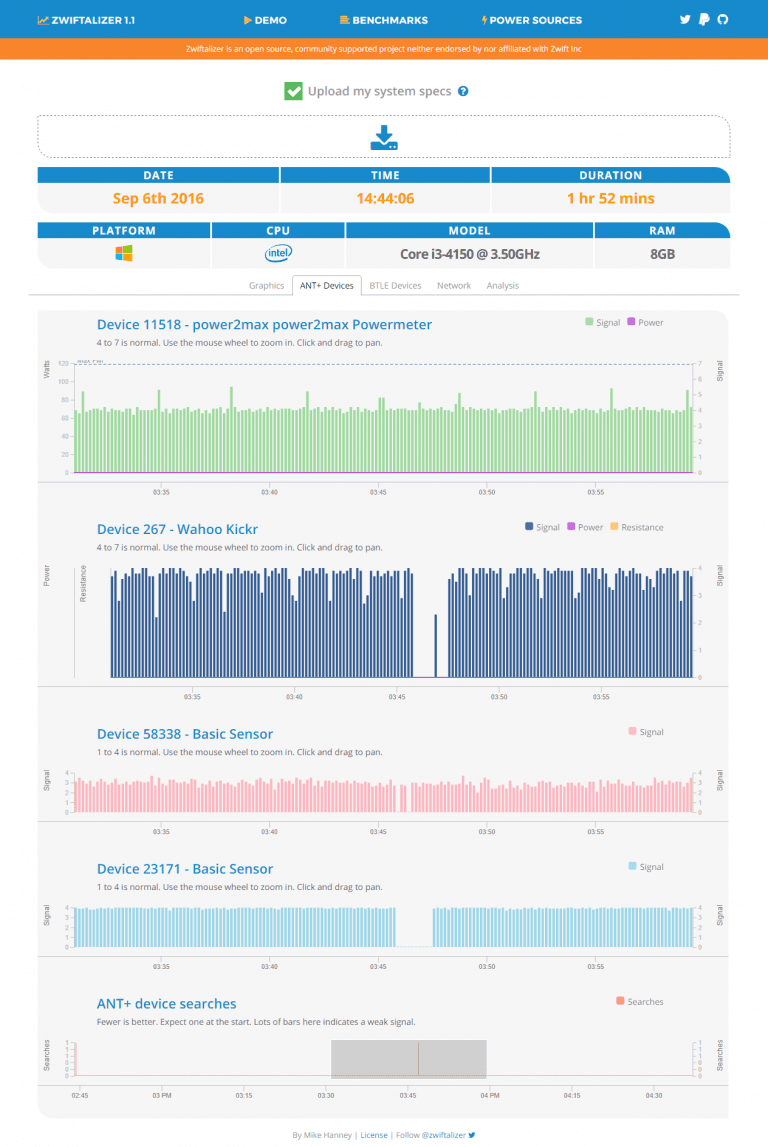Select the ANT+ Devices tab
Viewport: 768px width, 1147px height.
click(326, 285)
